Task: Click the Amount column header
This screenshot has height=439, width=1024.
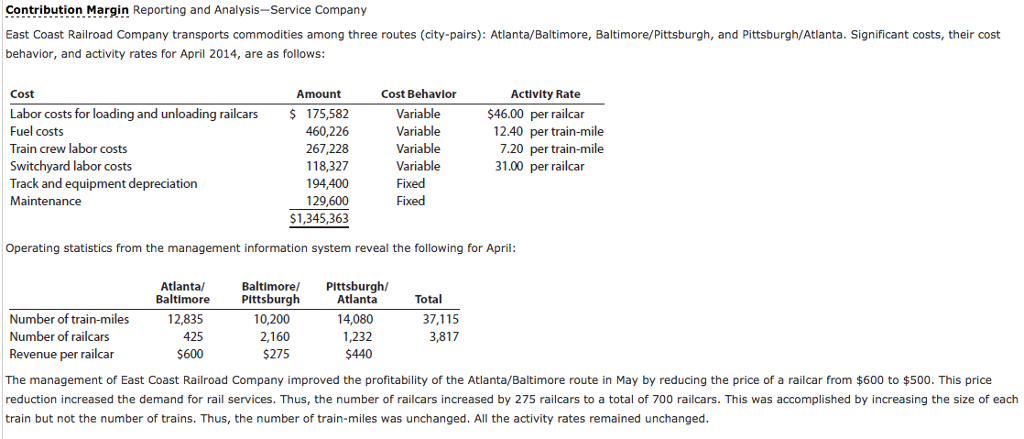Action: click(x=318, y=94)
